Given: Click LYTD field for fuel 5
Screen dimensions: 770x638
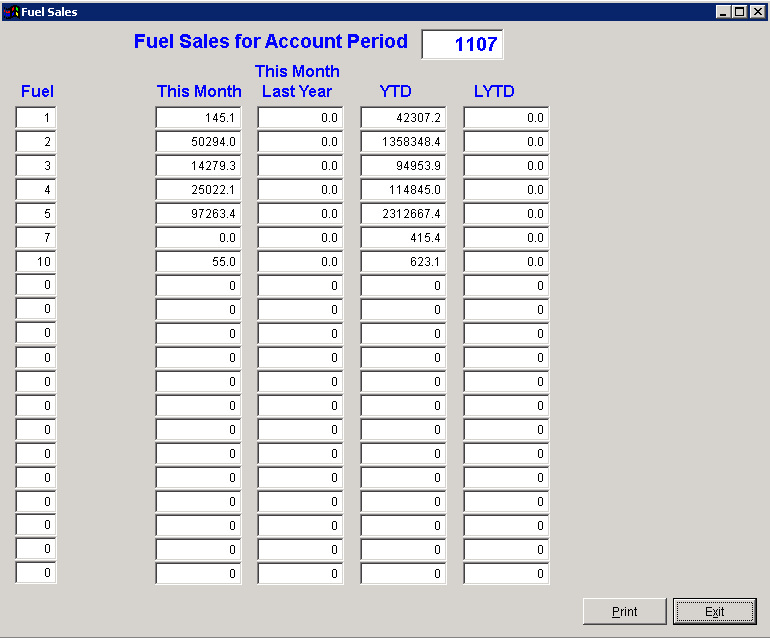Looking at the screenshot, I should (x=506, y=214).
